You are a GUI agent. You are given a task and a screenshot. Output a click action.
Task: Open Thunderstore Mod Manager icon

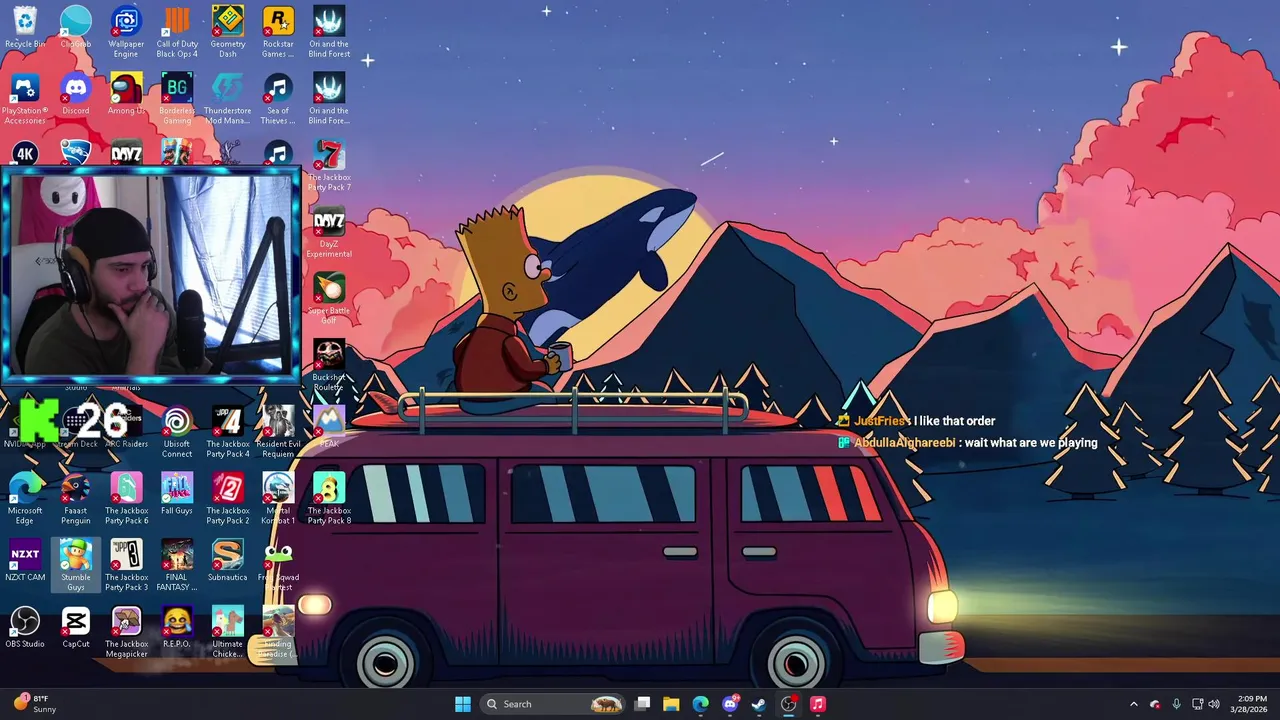[227, 99]
